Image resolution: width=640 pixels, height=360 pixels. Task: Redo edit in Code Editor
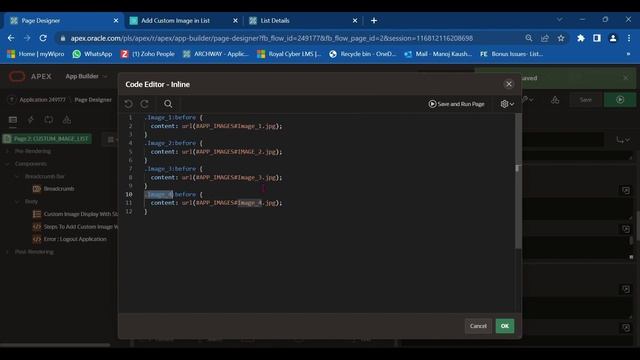pyautogui.click(x=144, y=104)
